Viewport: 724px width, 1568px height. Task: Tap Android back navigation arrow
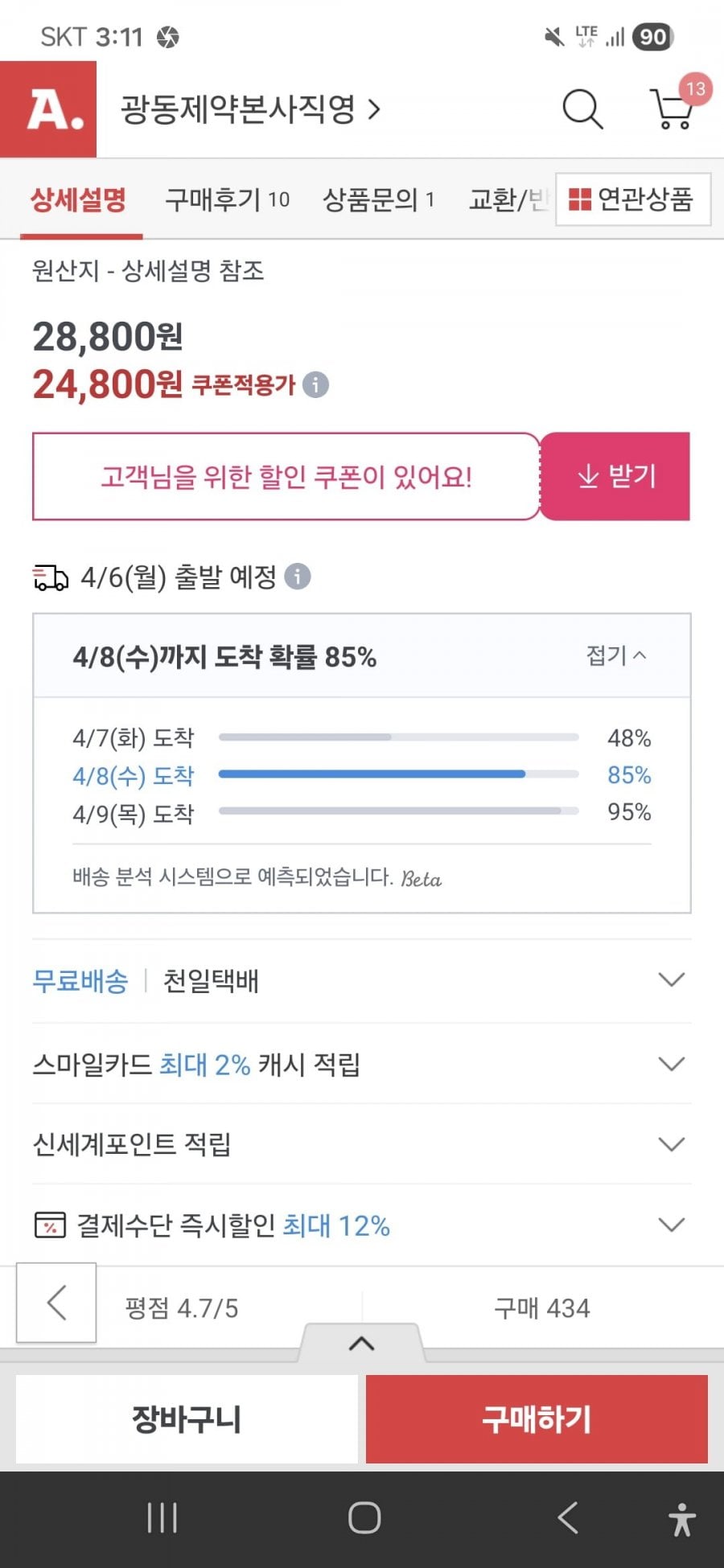(x=568, y=1518)
